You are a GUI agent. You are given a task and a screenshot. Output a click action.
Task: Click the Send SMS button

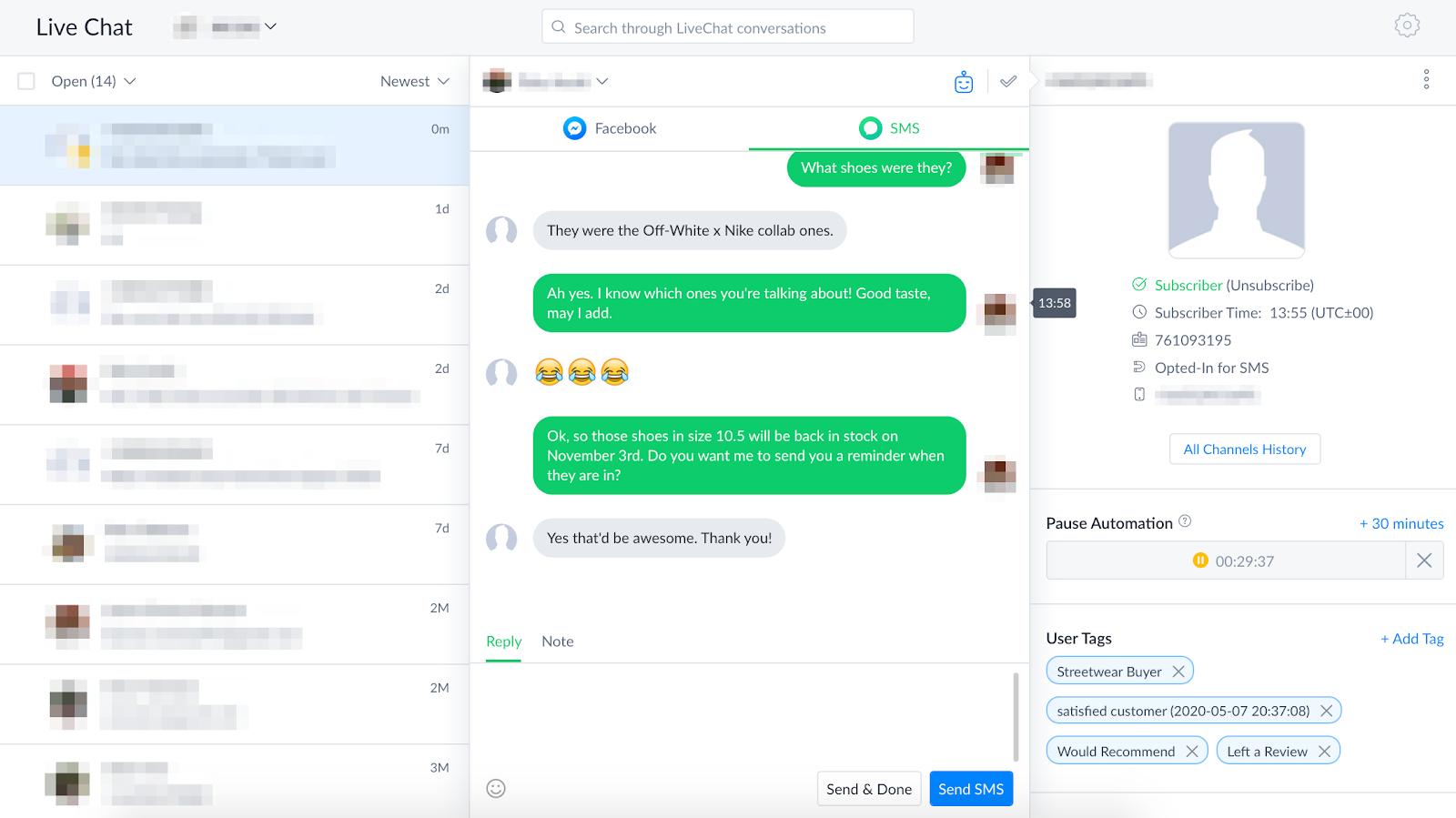click(x=971, y=789)
